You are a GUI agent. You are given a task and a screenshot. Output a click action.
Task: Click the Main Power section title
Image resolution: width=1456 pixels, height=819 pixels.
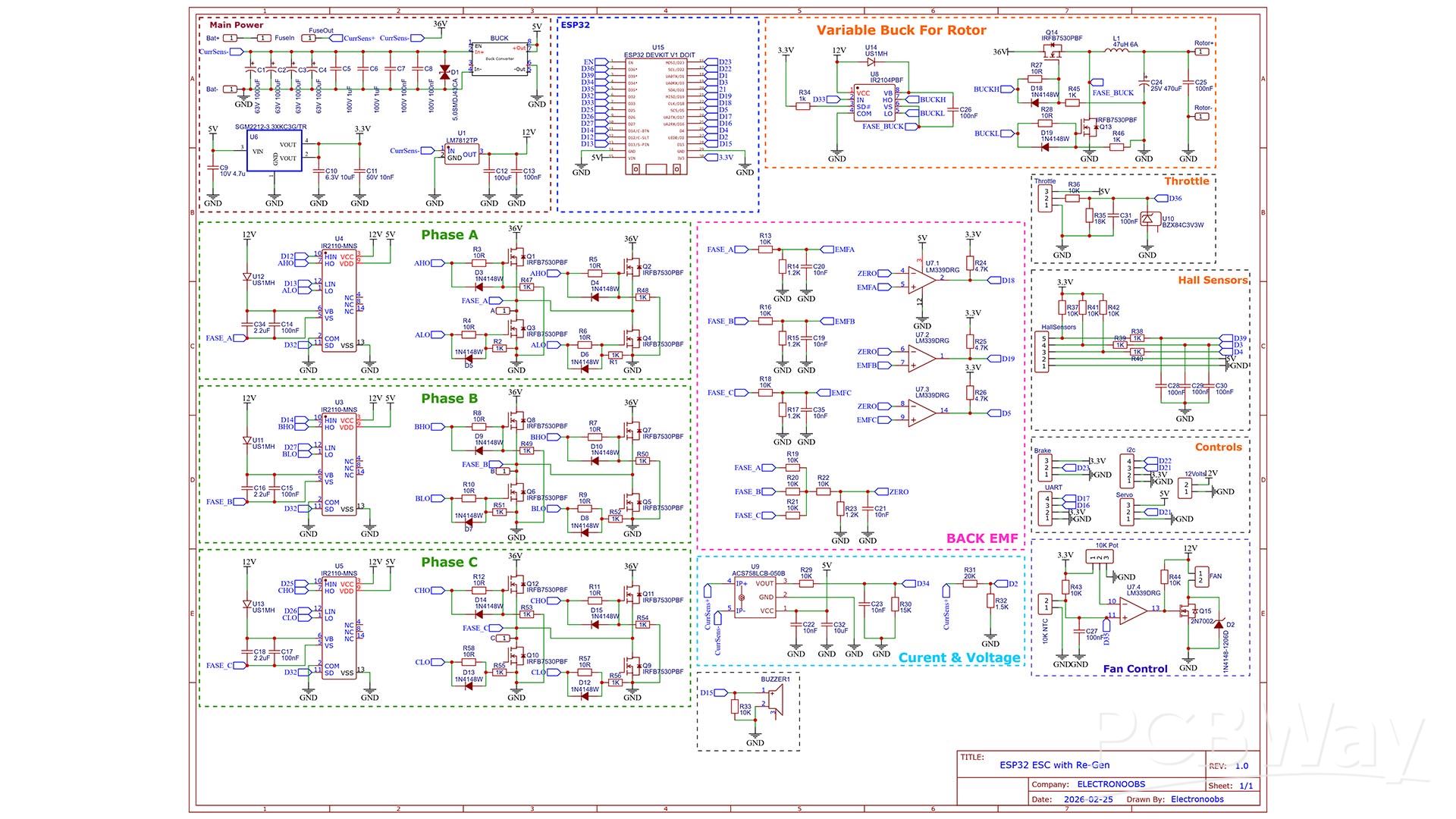pos(237,25)
